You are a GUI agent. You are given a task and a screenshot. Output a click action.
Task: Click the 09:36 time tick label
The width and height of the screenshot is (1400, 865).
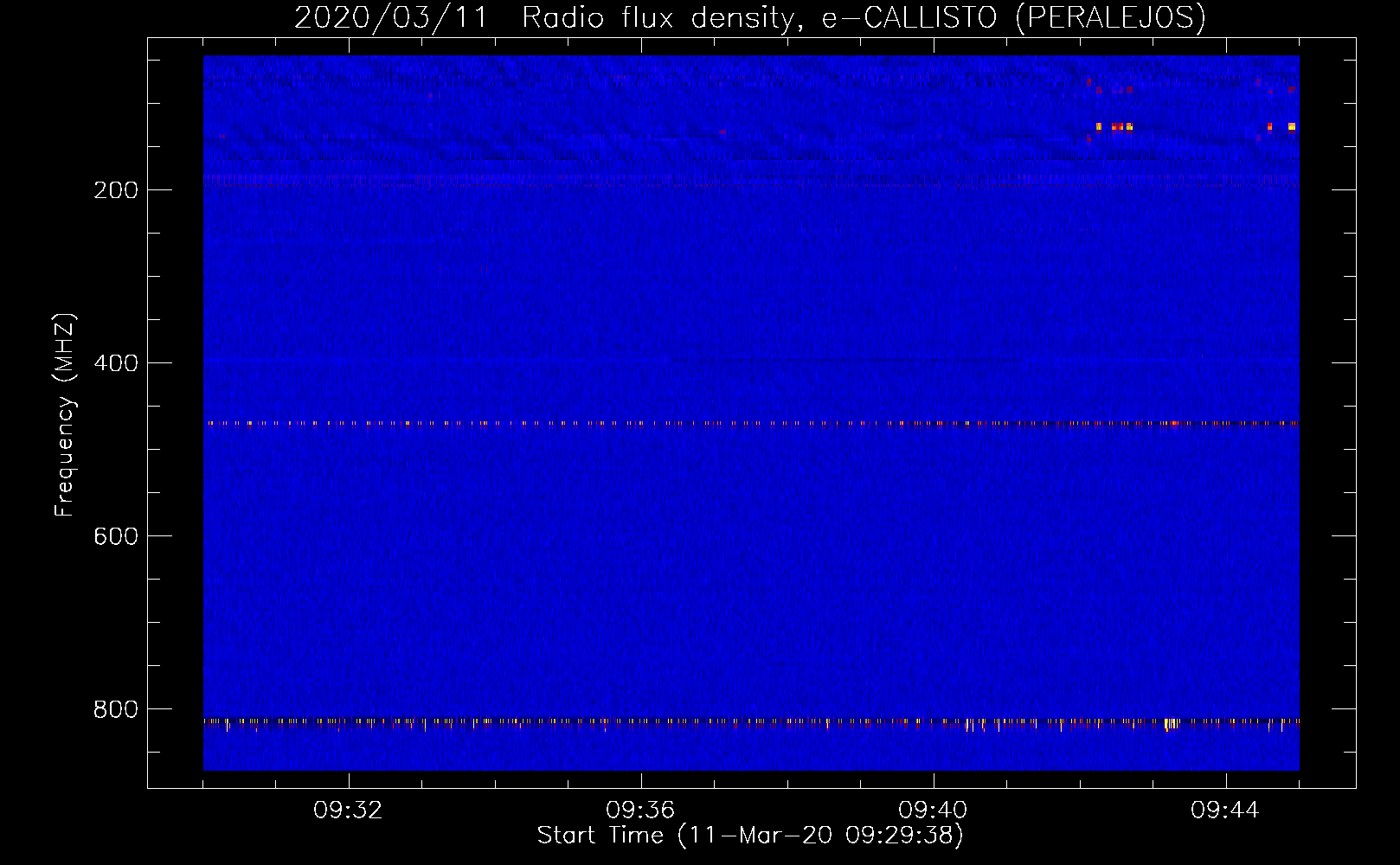coord(640,811)
